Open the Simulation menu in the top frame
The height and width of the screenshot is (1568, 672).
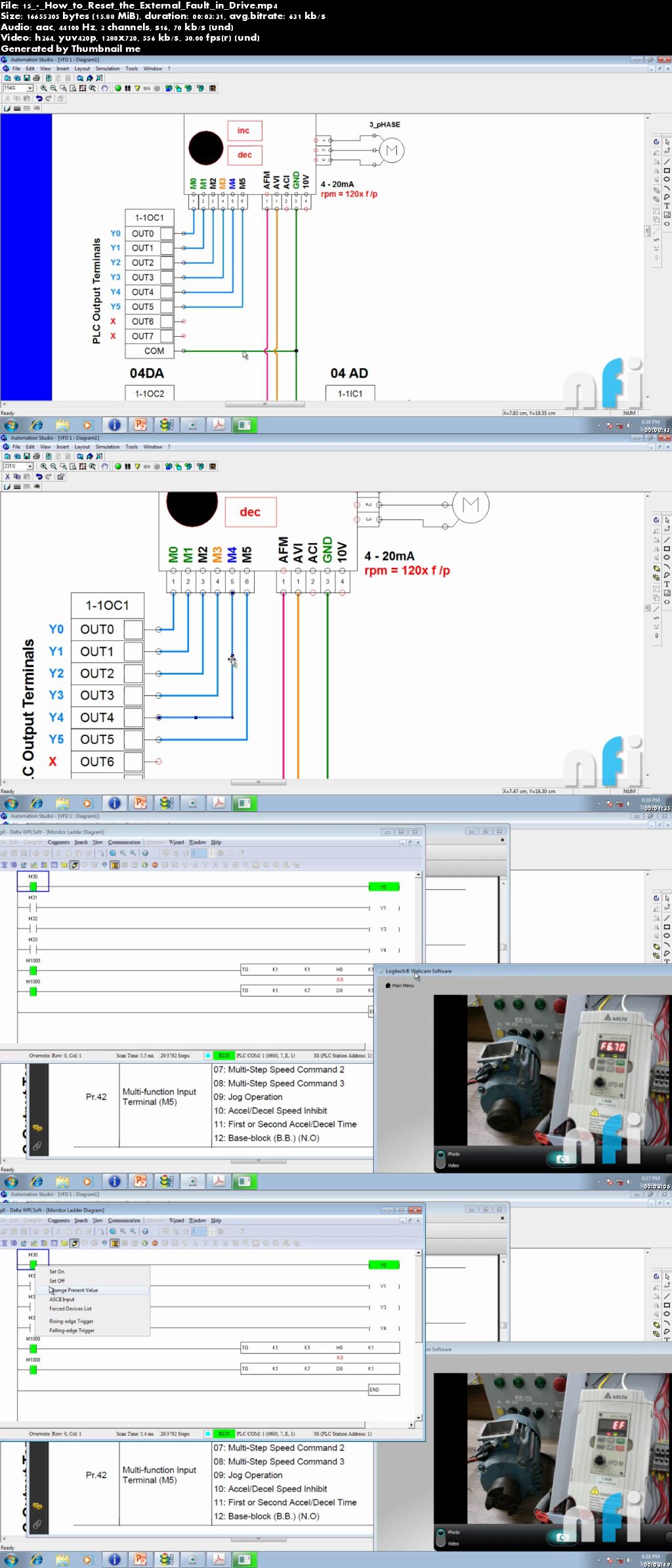pyautogui.click(x=108, y=68)
